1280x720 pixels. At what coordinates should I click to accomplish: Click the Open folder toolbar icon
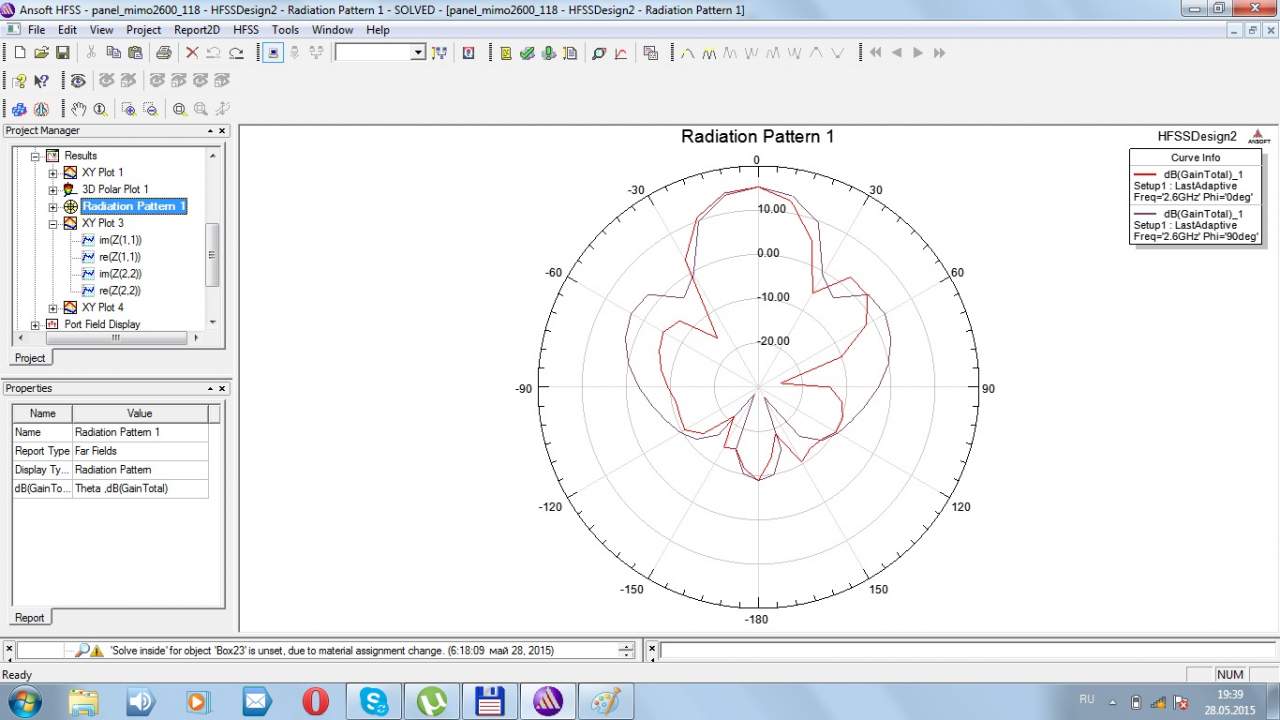(41, 53)
